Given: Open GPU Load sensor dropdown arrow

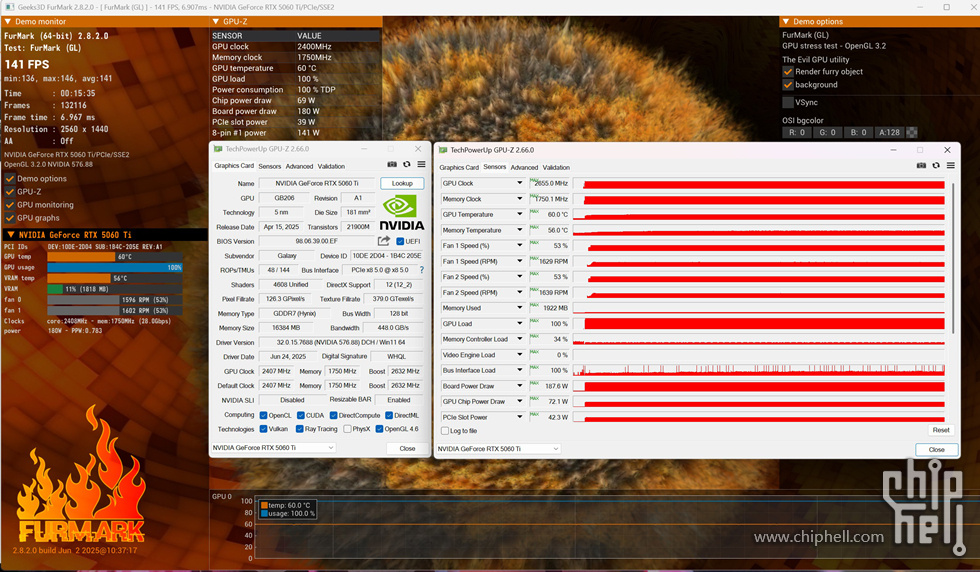Looking at the screenshot, I should point(519,323).
